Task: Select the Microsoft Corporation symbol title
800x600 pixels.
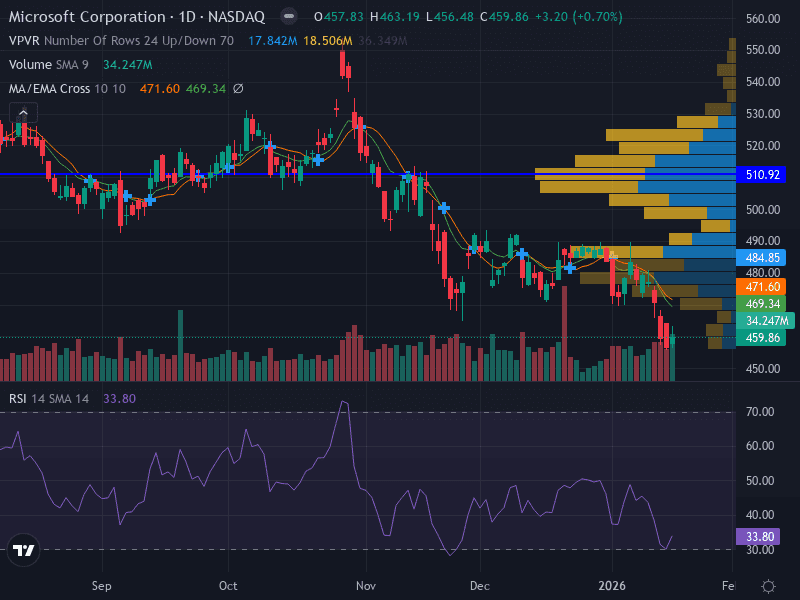Action: click(x=87, y=17)
